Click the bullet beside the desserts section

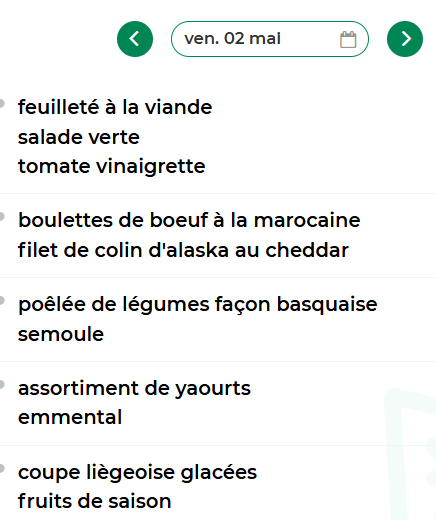tap(2, 469)
